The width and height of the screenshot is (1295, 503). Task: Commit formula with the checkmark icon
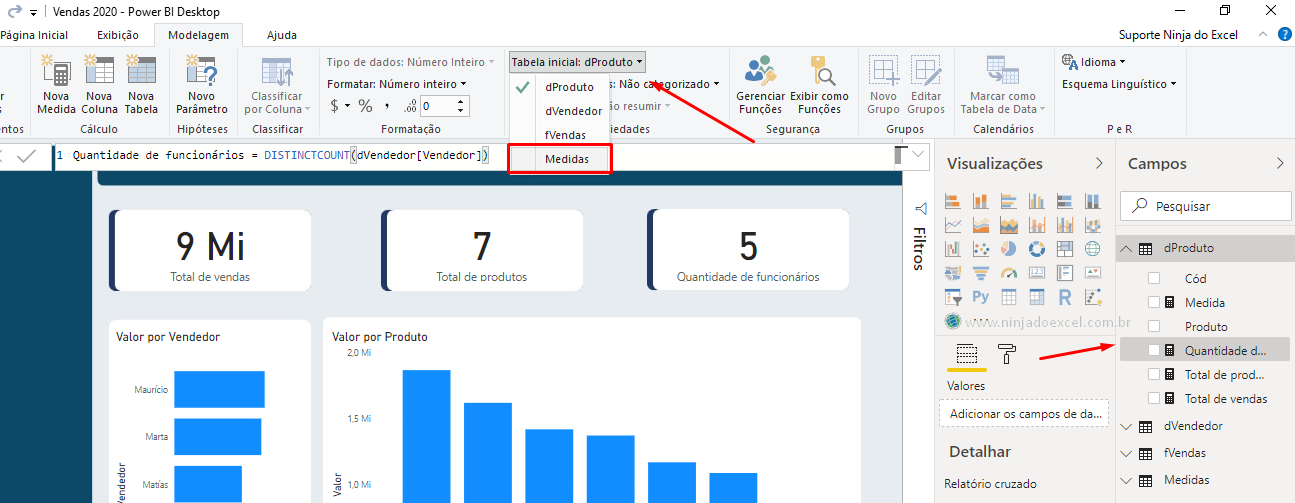point(27,155)
